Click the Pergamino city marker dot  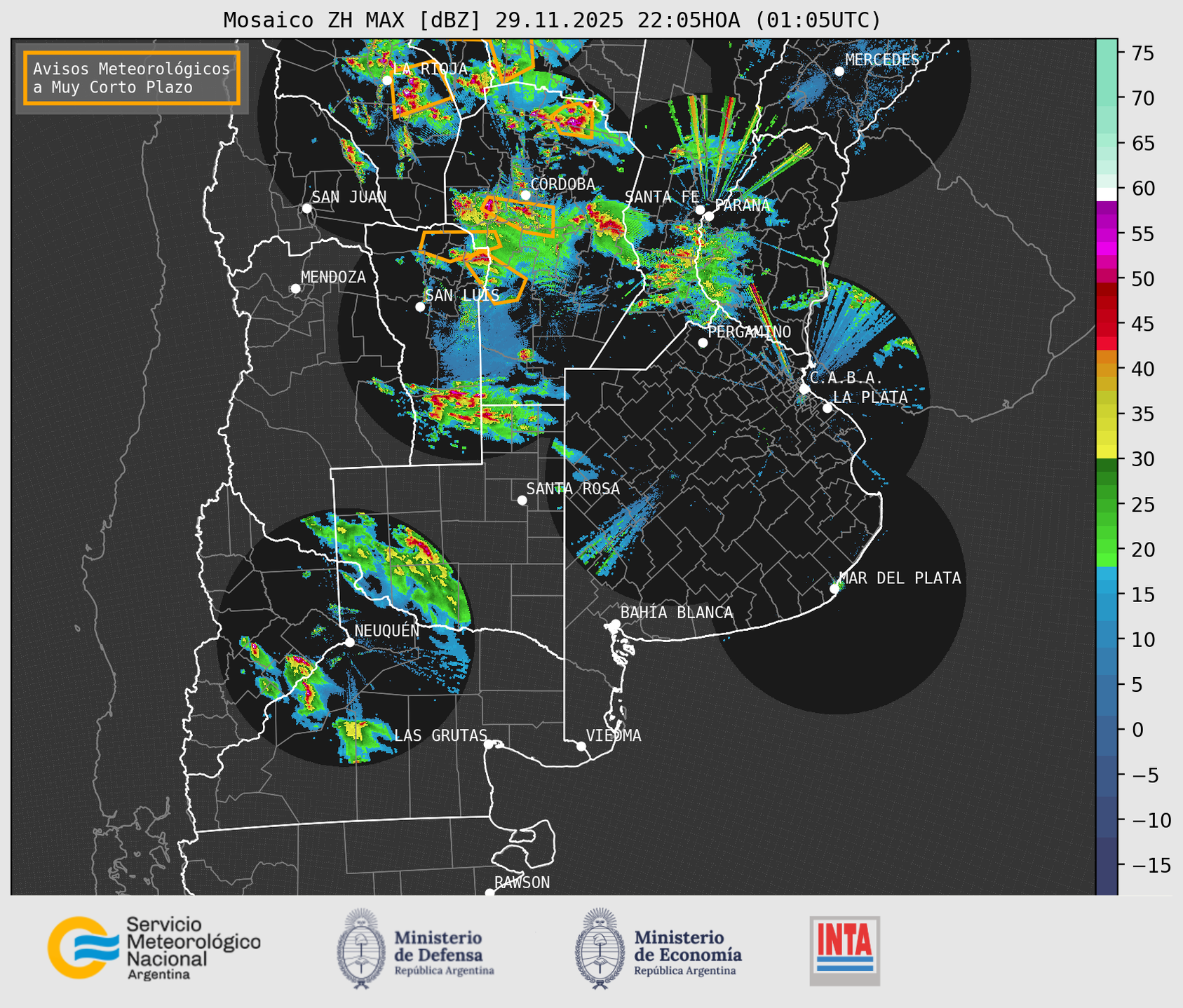click(703, 343)
